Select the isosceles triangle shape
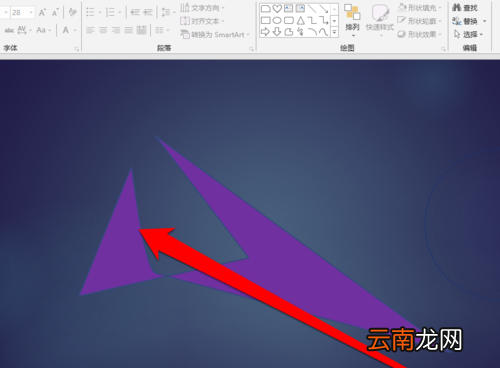This screenshot has width=500, height=368. [300, 20]
